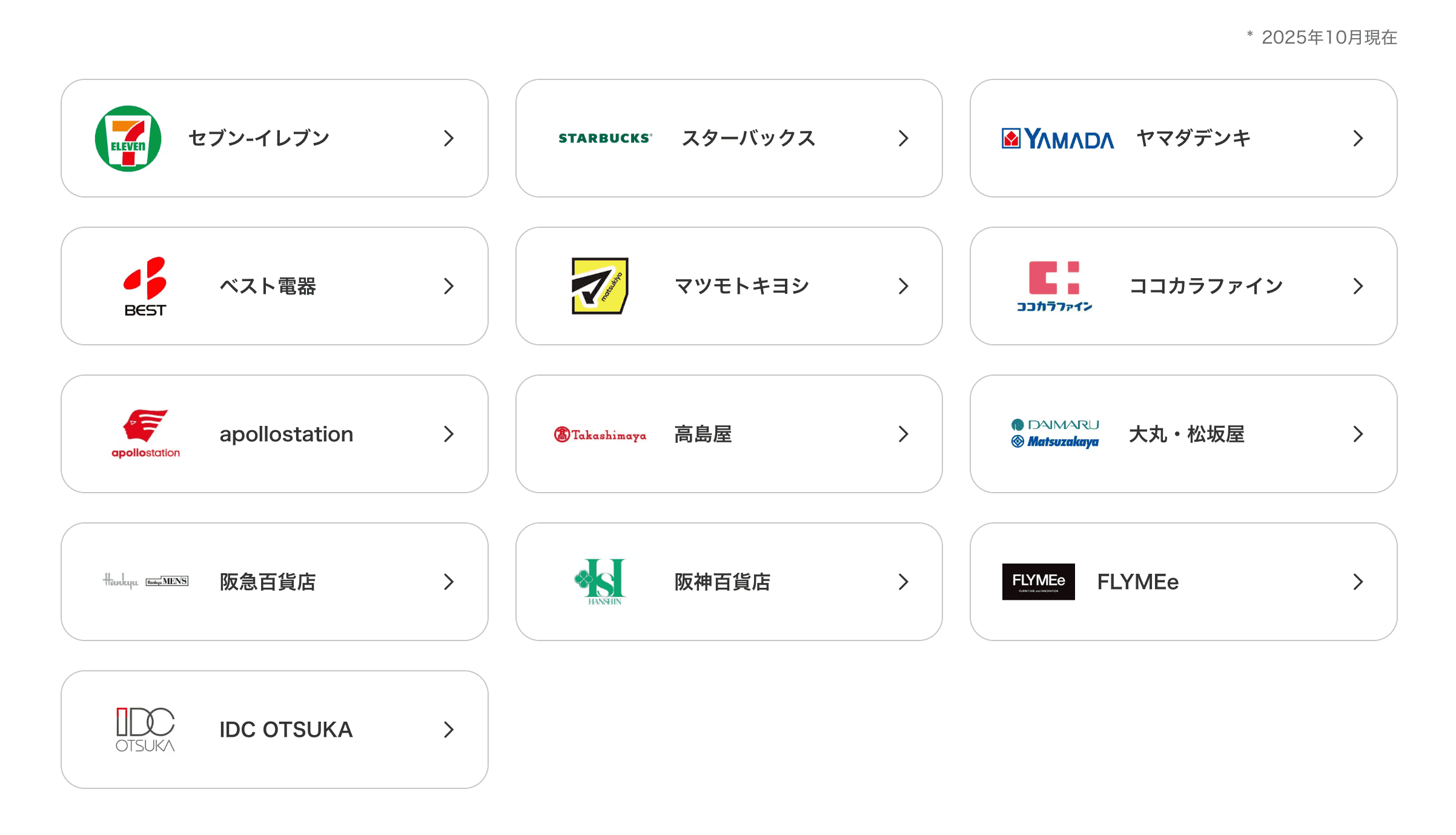Image resolution: width=1456 pixels, height=835 pixels.
Task: Click the apollostation red logo
Action: [x=145, y=433]
